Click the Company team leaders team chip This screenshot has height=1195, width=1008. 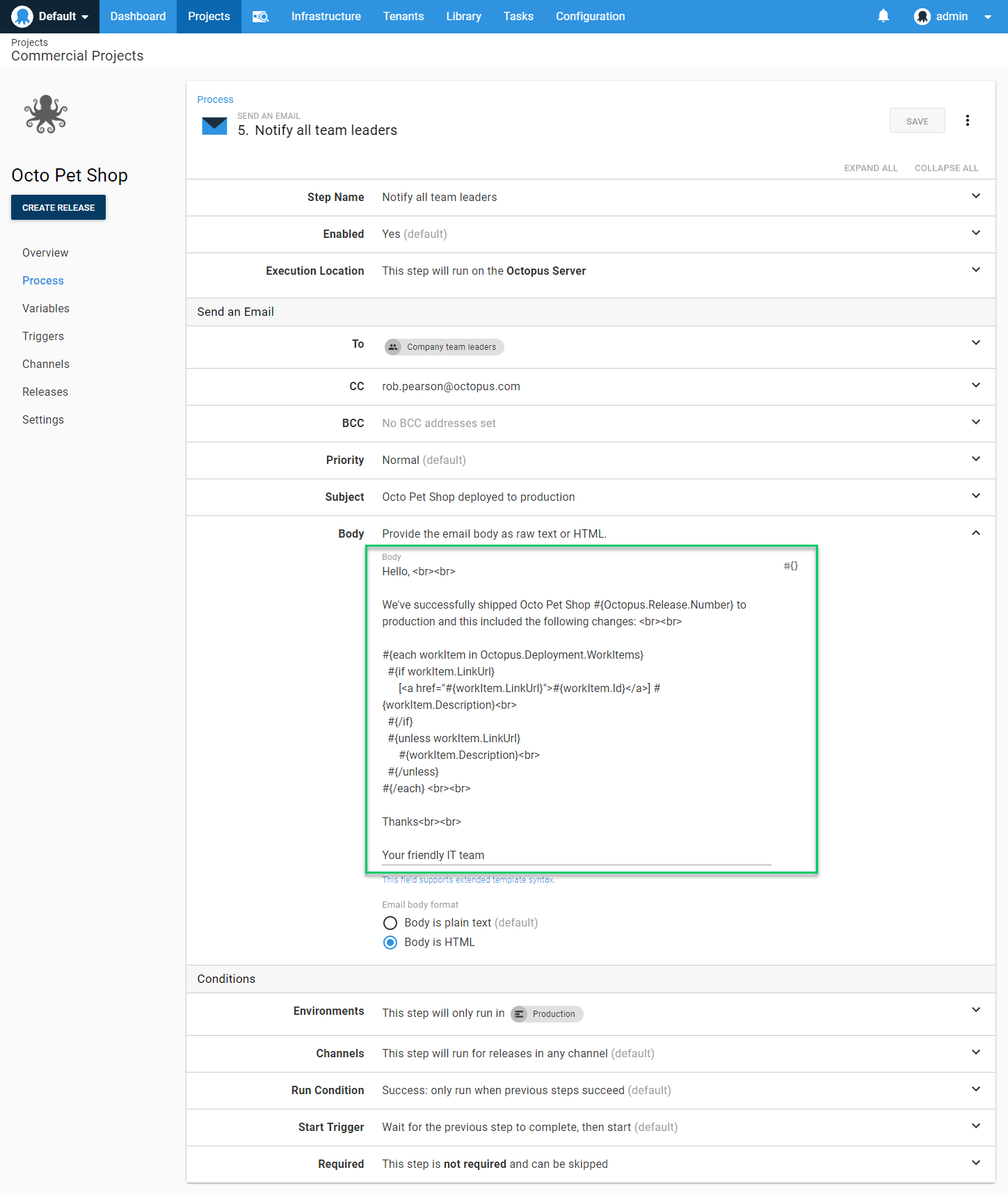point(444,347)
